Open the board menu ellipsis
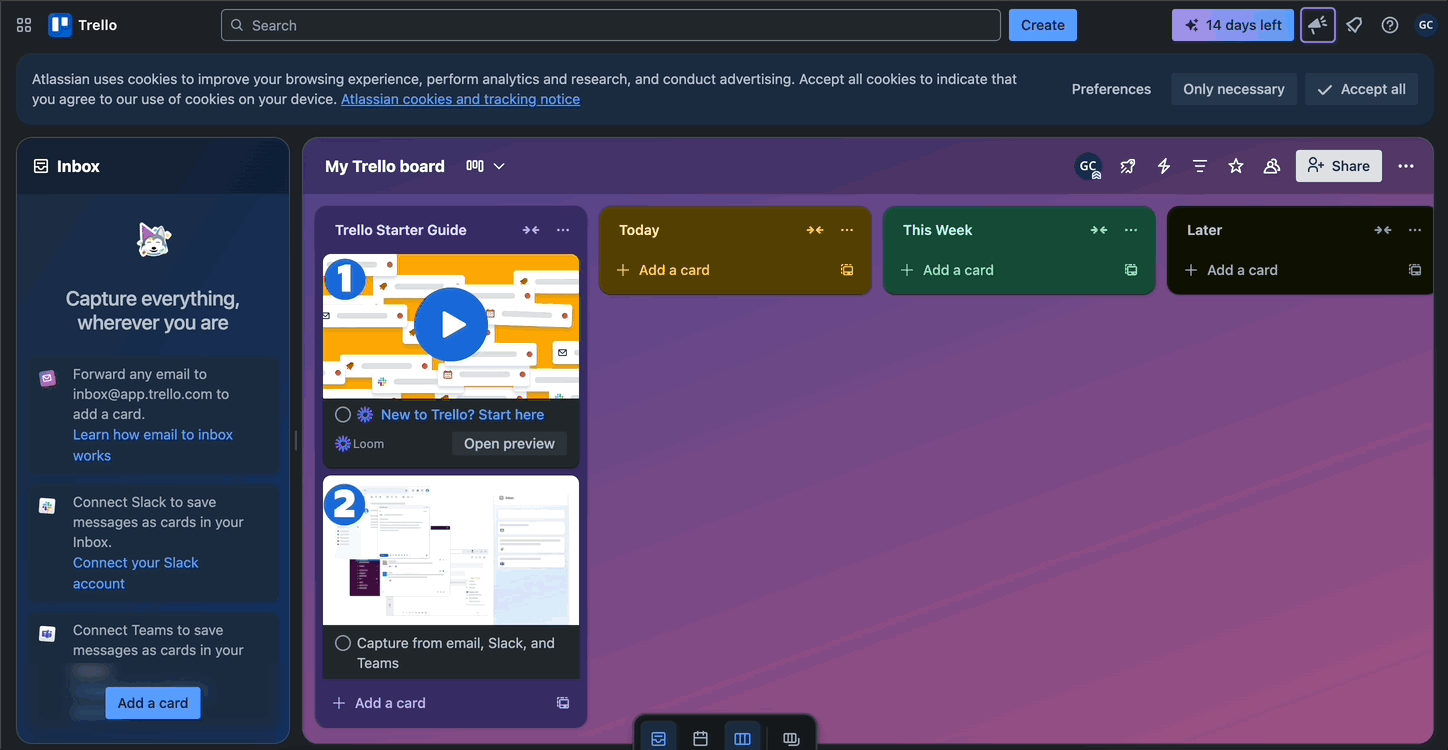 1406,166
